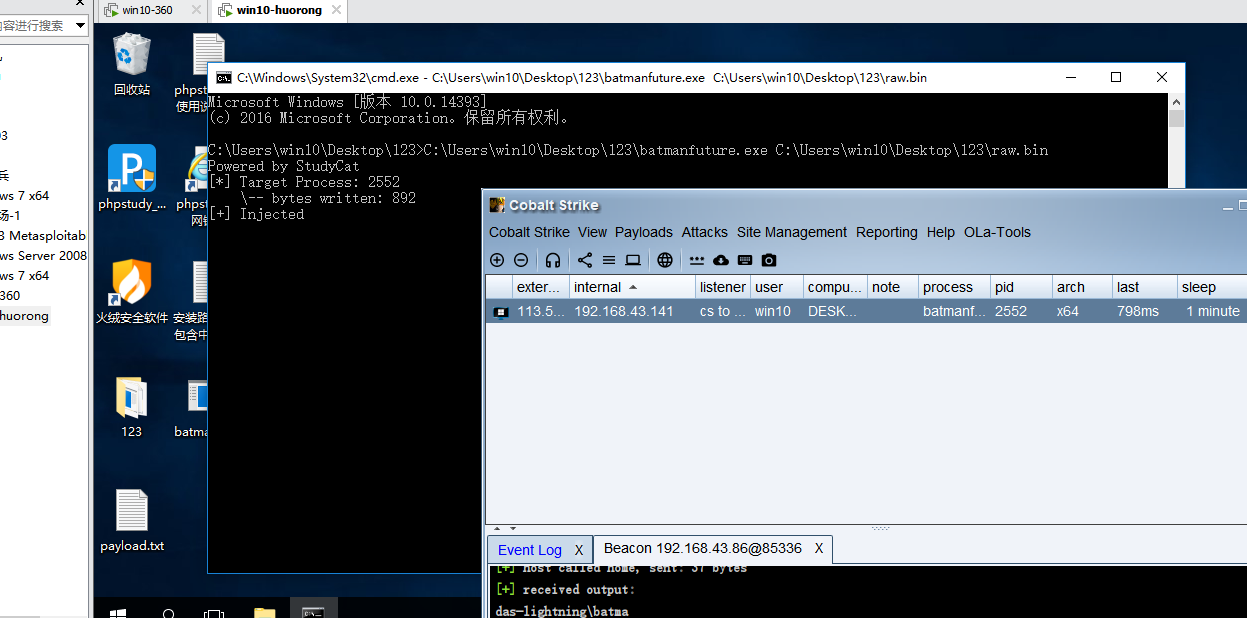The width and height of the screenshot is (1247, 618).
Task: Select the win10-huorong VM tab
Action: click(x=279, y=10)
